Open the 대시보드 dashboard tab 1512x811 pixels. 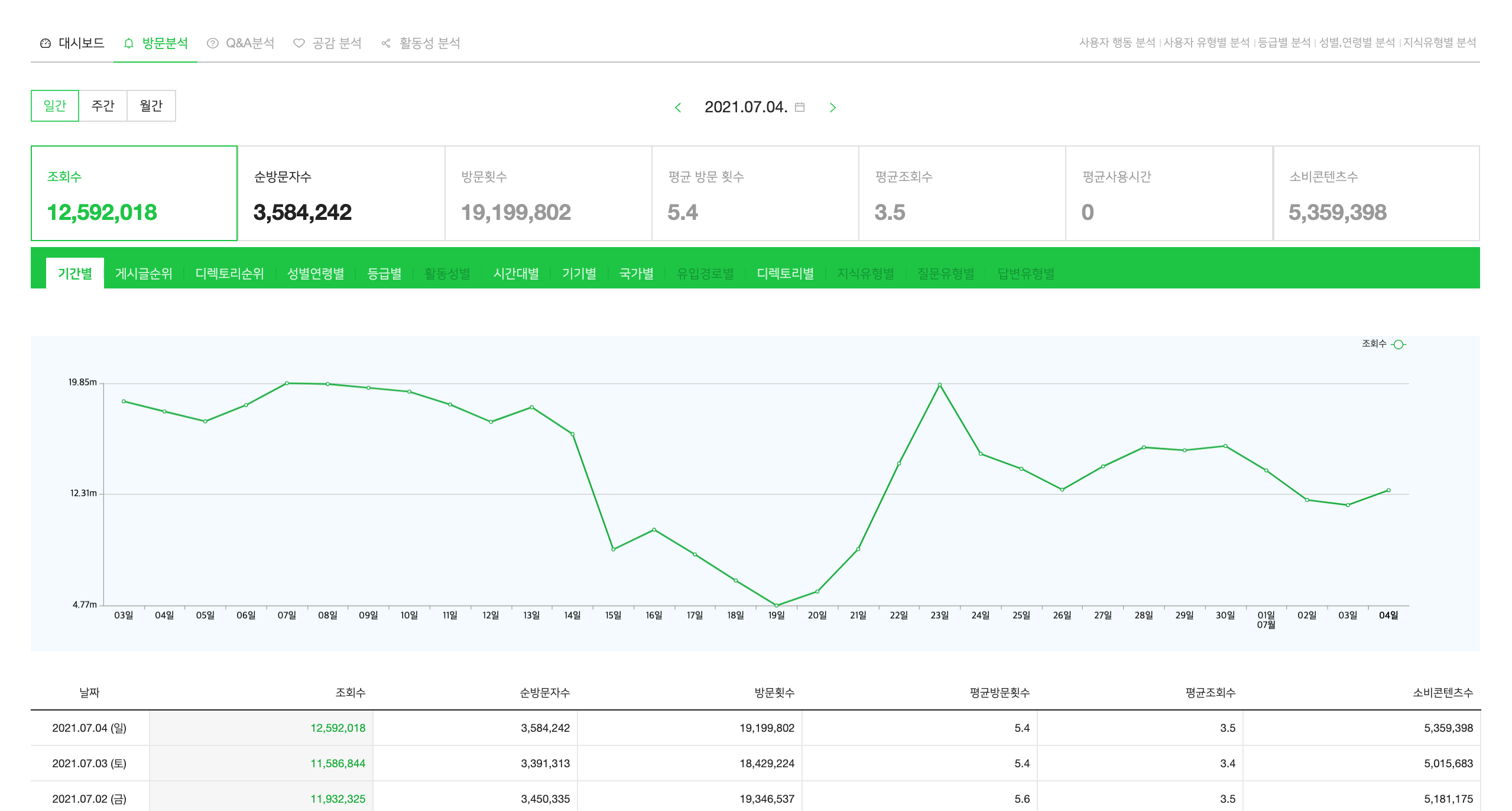click(72, 43)
